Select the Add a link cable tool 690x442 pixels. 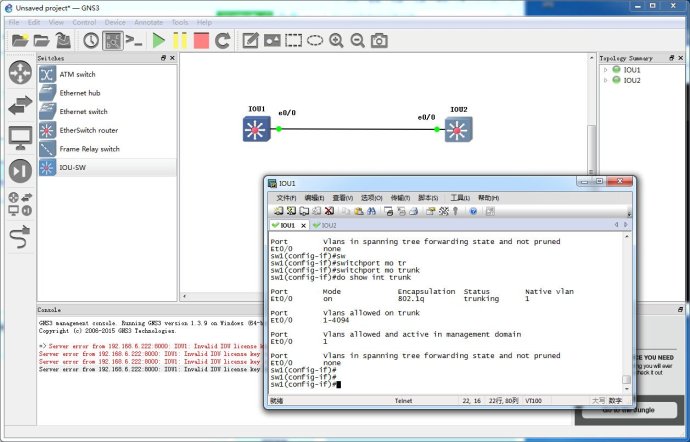tap(20, 236)
